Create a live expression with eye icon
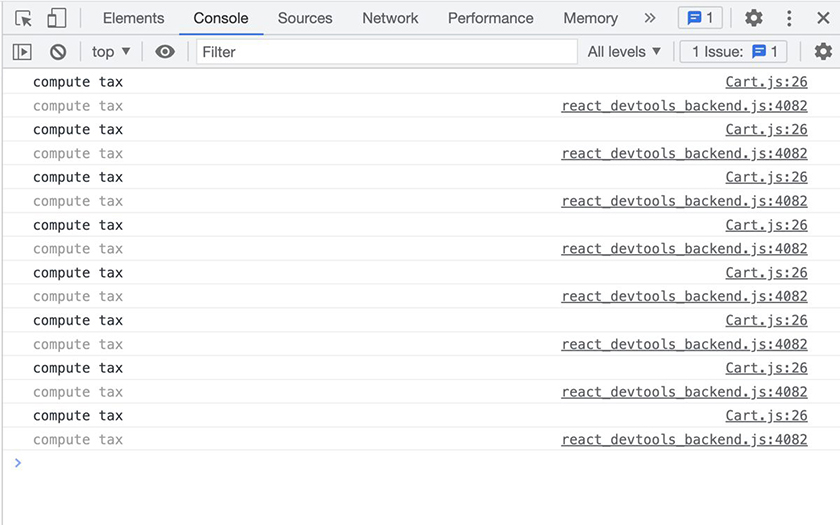 tap(165, 52)
